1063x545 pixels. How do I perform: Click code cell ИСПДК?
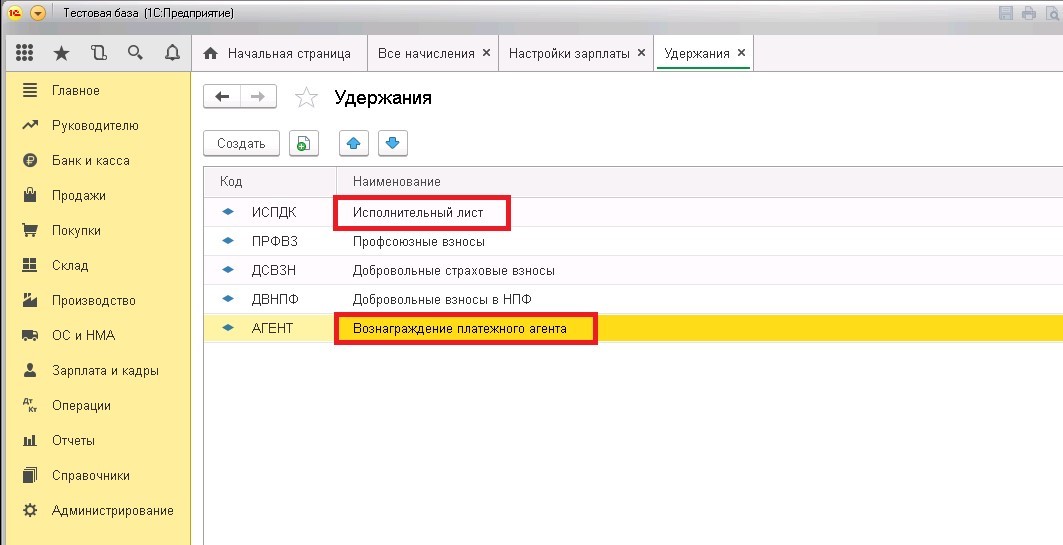click(274, 212)
